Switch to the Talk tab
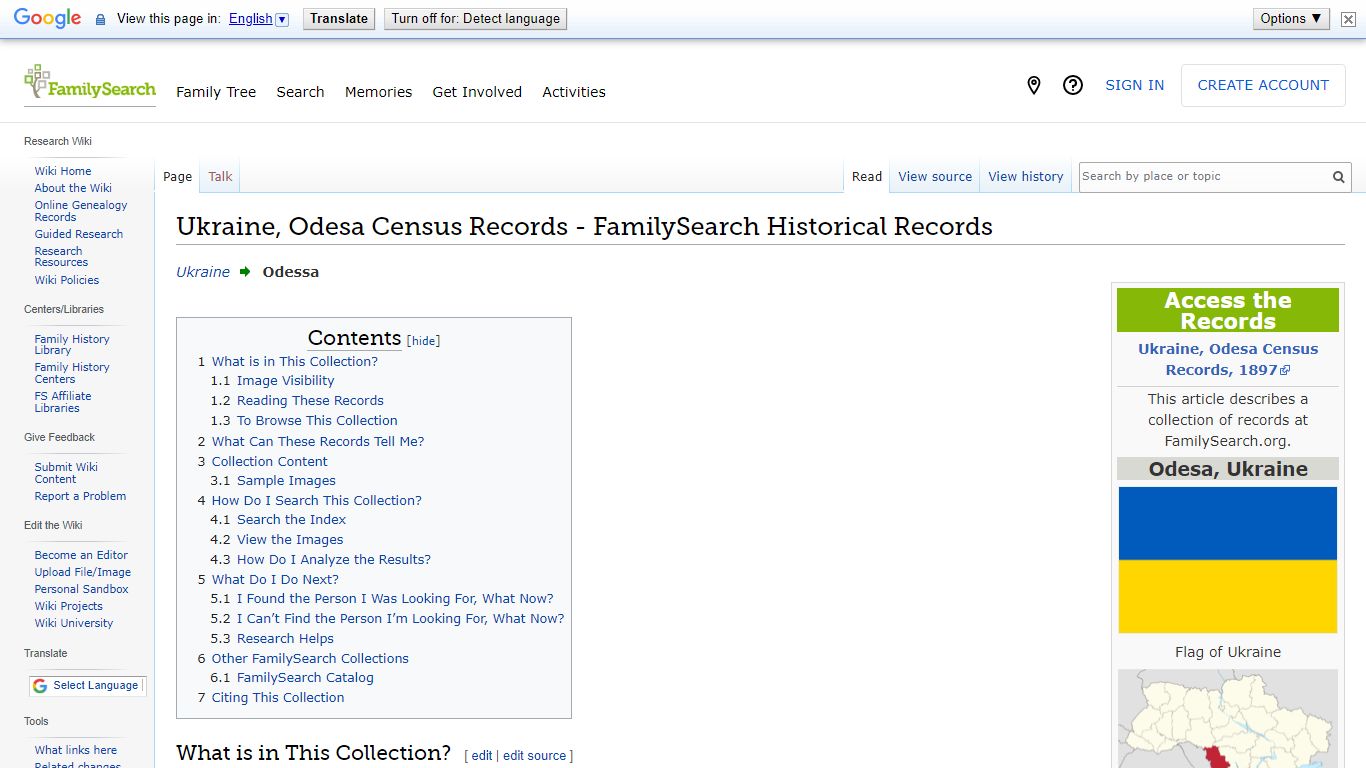Viewport: 1366px width, 768px height. 220,177
